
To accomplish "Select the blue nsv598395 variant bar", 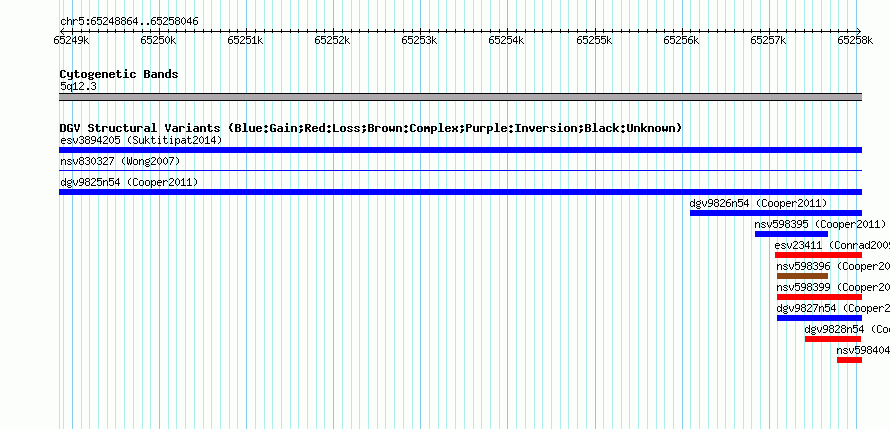I will coord(791,234).
